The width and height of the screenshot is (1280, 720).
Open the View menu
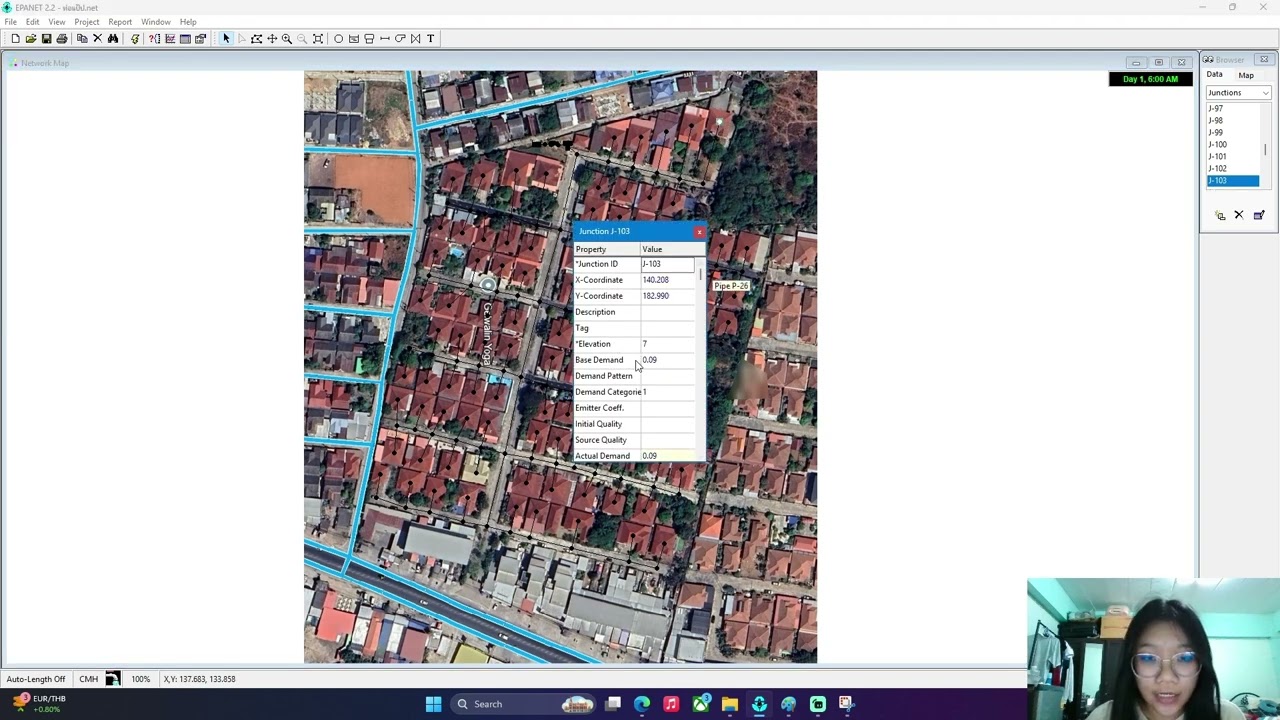[57, 22]
